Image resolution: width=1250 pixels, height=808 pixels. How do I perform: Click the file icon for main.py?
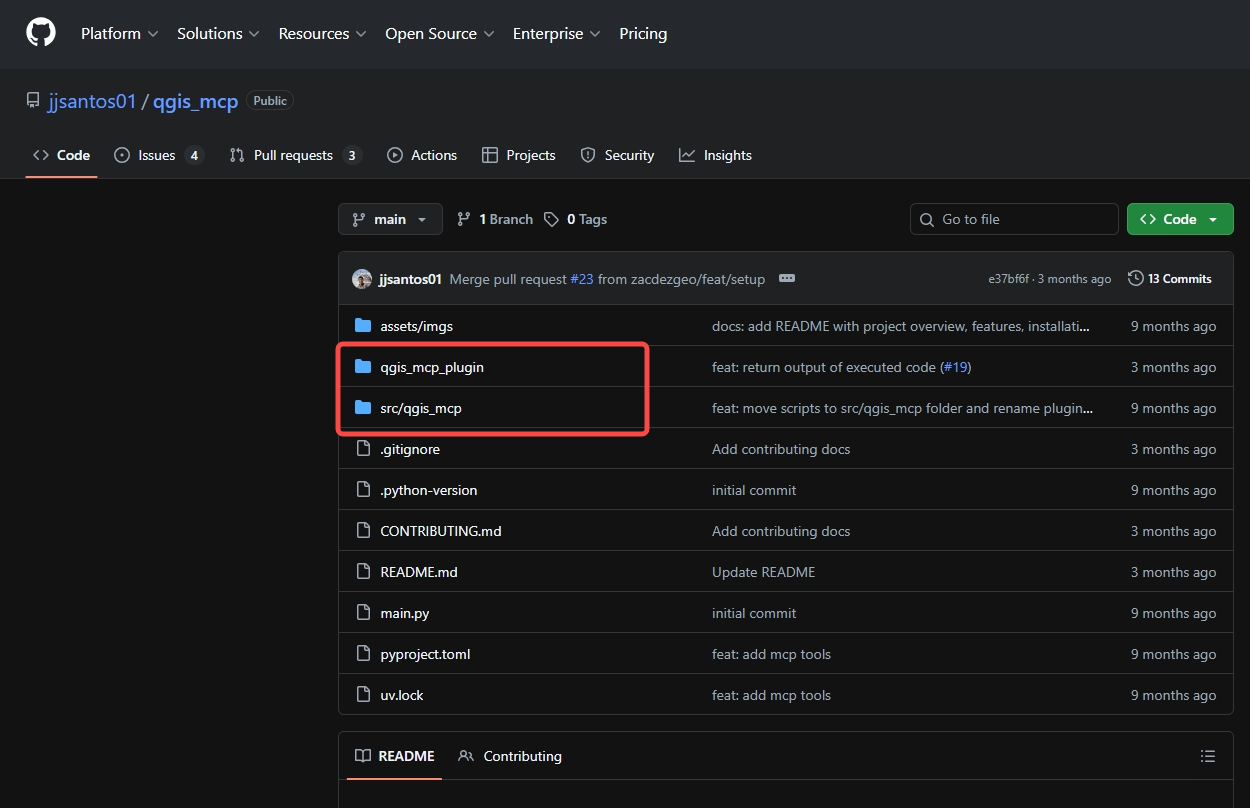[x=363, y=613]
